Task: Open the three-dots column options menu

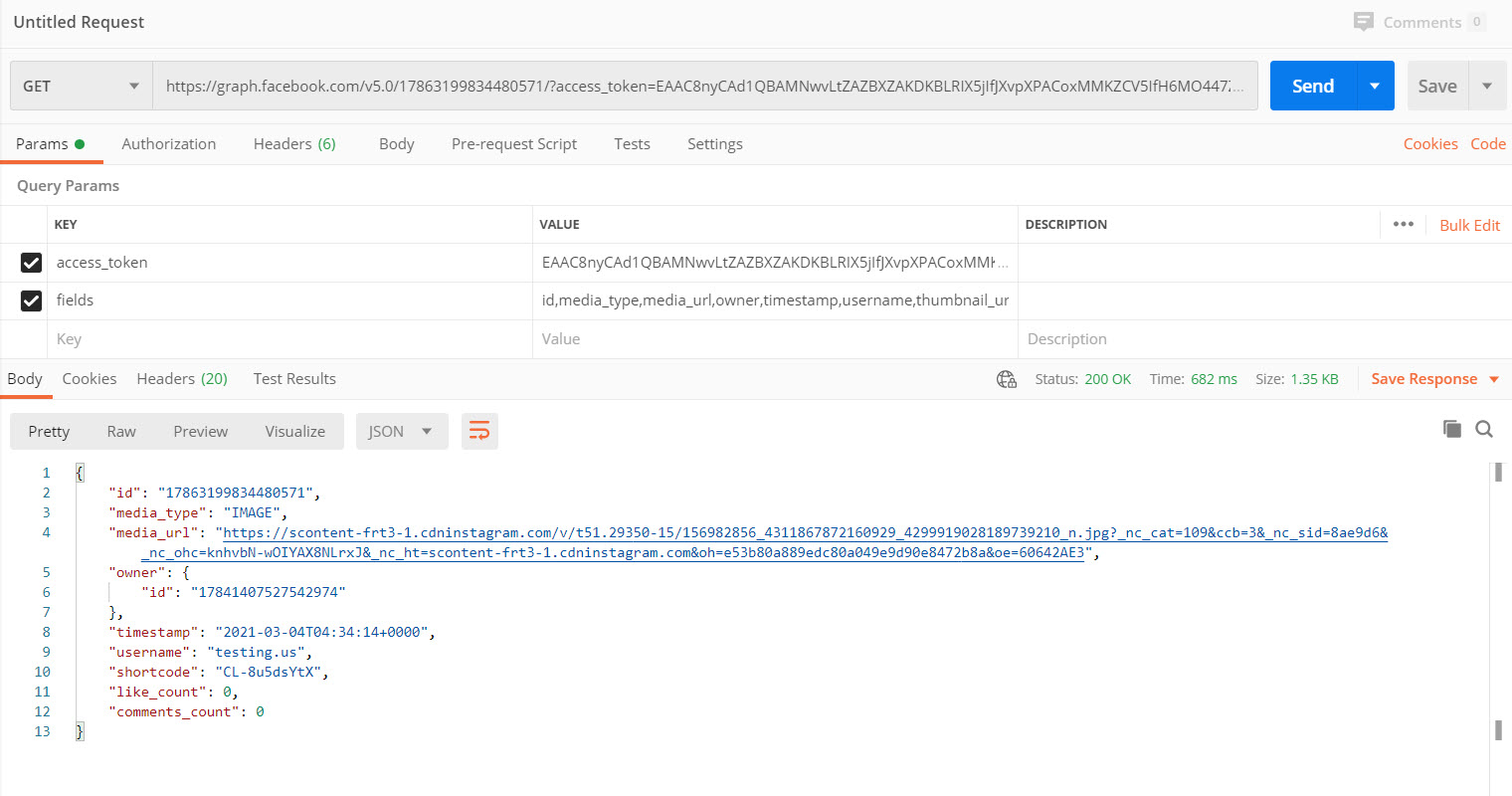Action: click(1404, 224)
